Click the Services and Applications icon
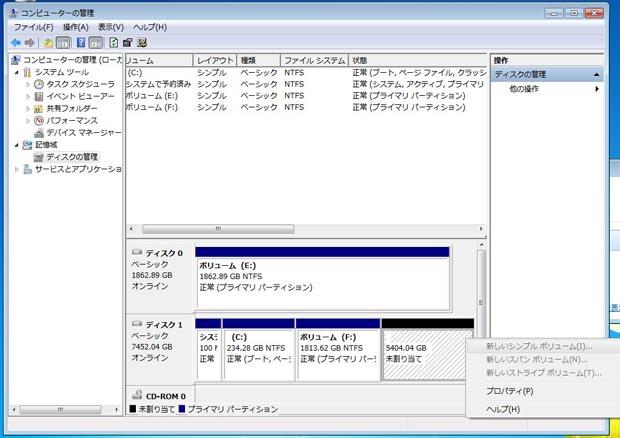 coord(27,169)
